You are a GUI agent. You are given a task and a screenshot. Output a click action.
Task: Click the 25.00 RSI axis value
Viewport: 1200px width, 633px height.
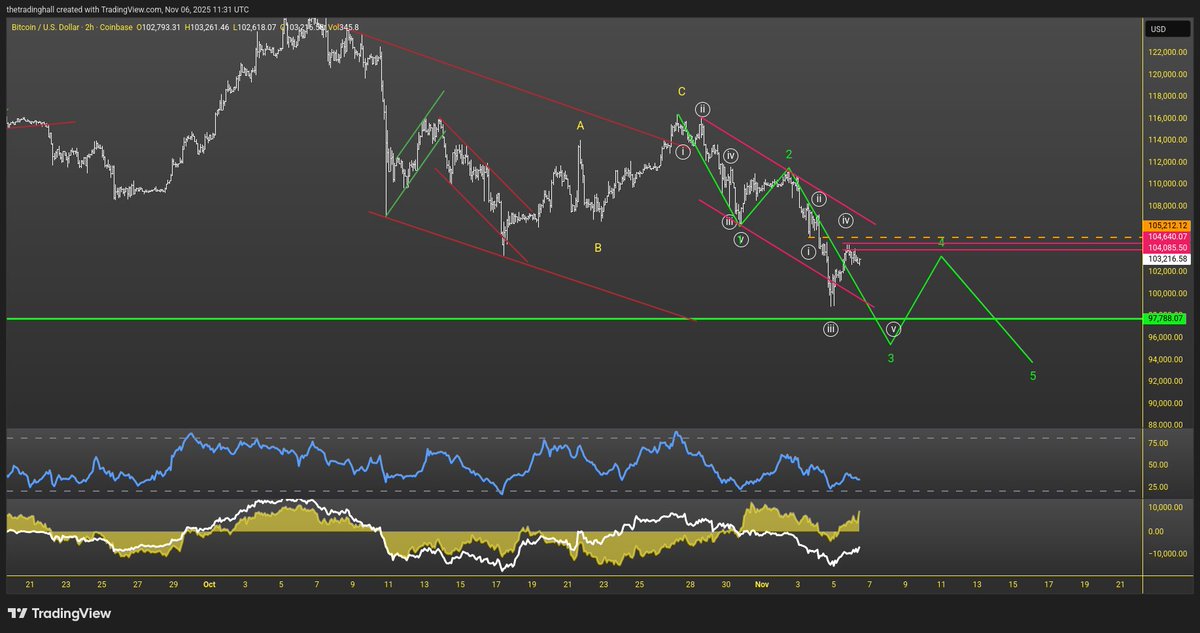pyautogui.click(x=1157, y=487)
